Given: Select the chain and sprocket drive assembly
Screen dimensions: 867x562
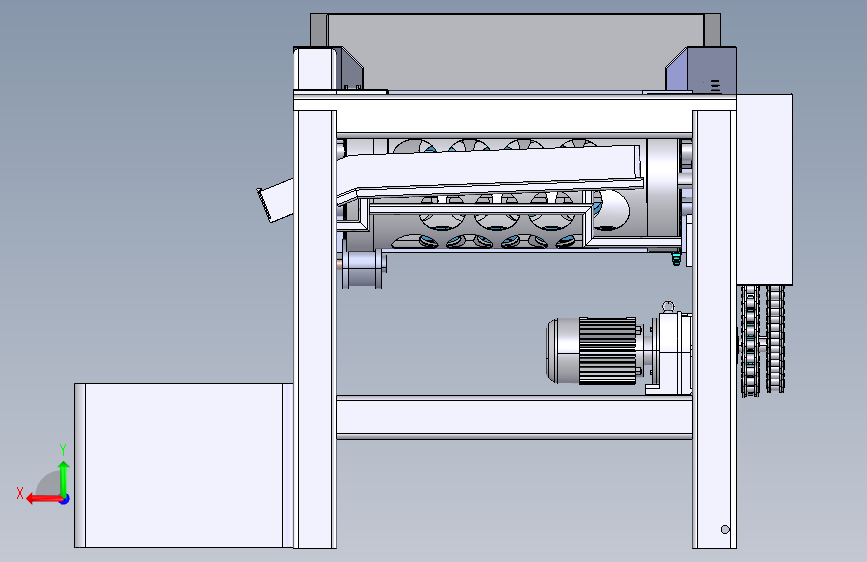Looking at the screenshot, I should click(x=763, y=340).
